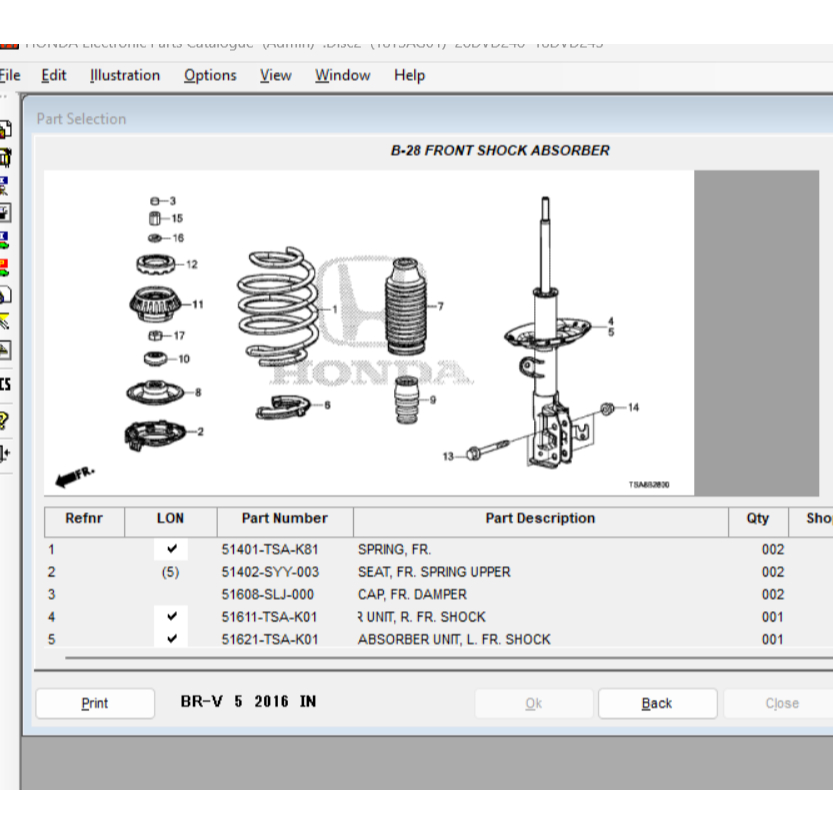The width and height of the screenshot is (833, 833).
Task: Toggle LON checkmark for 51621-TSA-K01
Action: point(171,639)
